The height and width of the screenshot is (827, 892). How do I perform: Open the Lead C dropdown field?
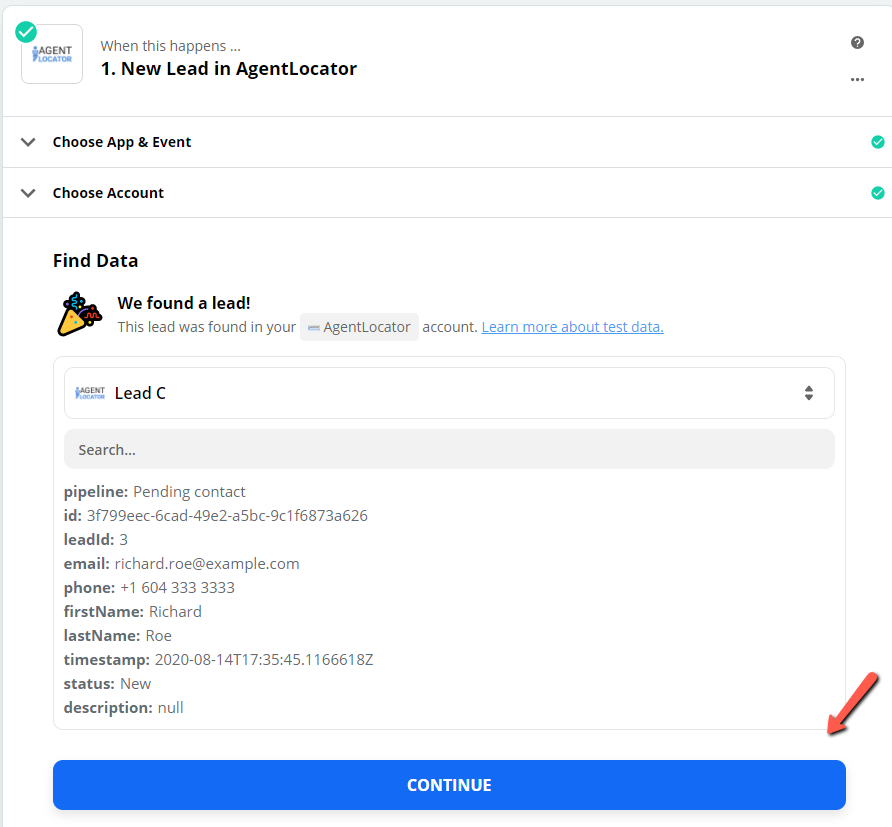(x=449, y=393)
